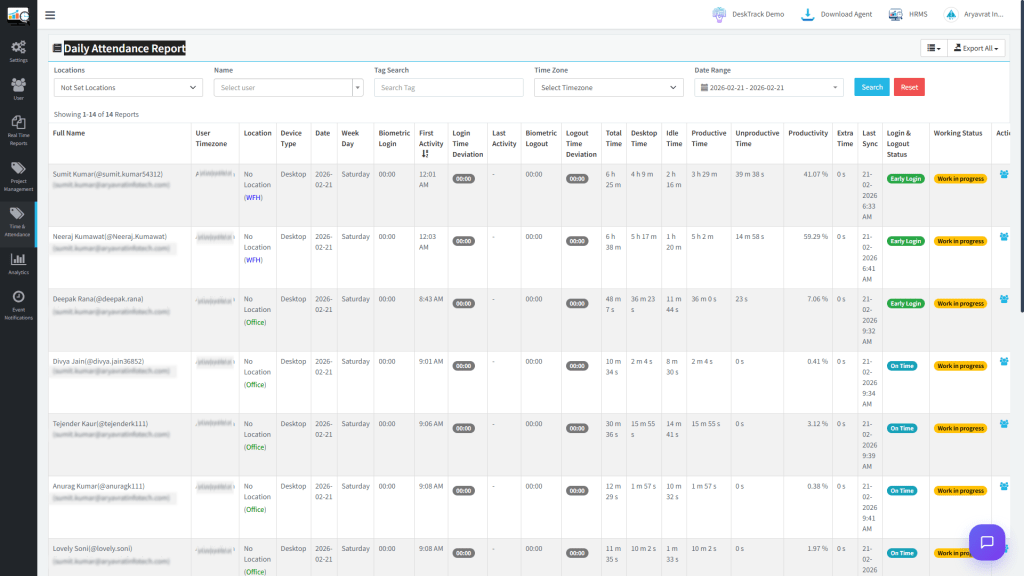
Task: Open the Export All dropdown menu
Action: pos(975,47)
